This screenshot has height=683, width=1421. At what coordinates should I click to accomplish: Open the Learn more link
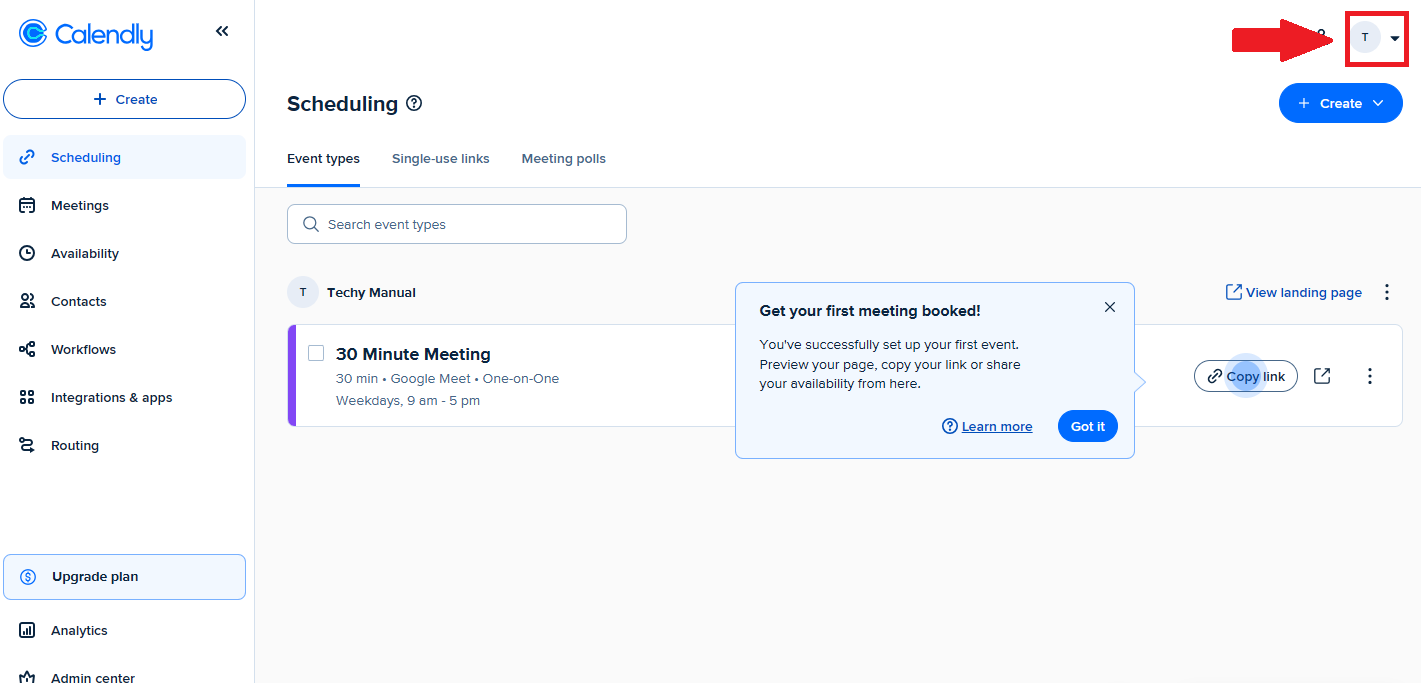click(x=996, y=427)
